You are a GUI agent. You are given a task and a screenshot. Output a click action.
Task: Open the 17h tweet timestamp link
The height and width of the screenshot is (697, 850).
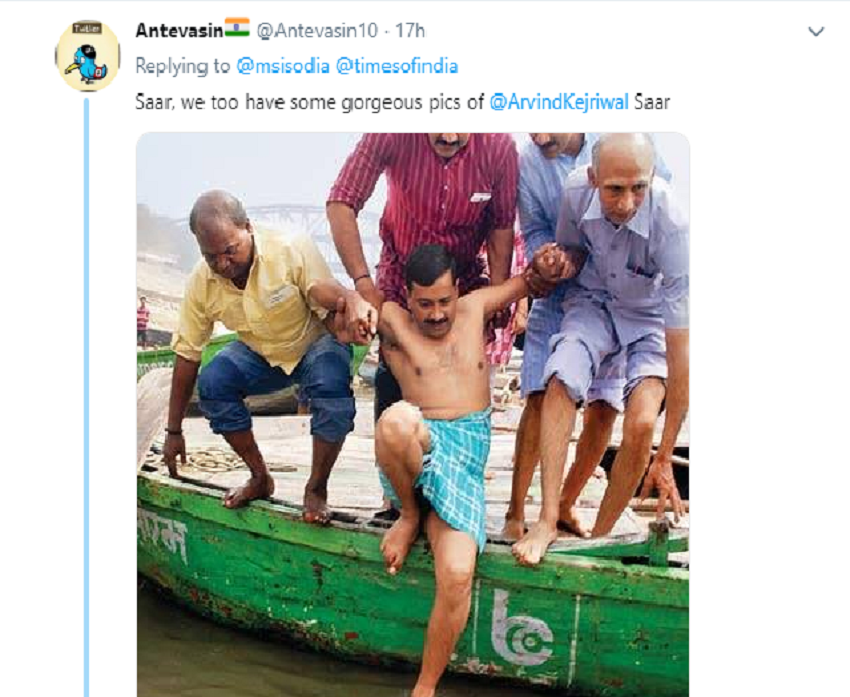pyautogui.click(x=410, y=31)
